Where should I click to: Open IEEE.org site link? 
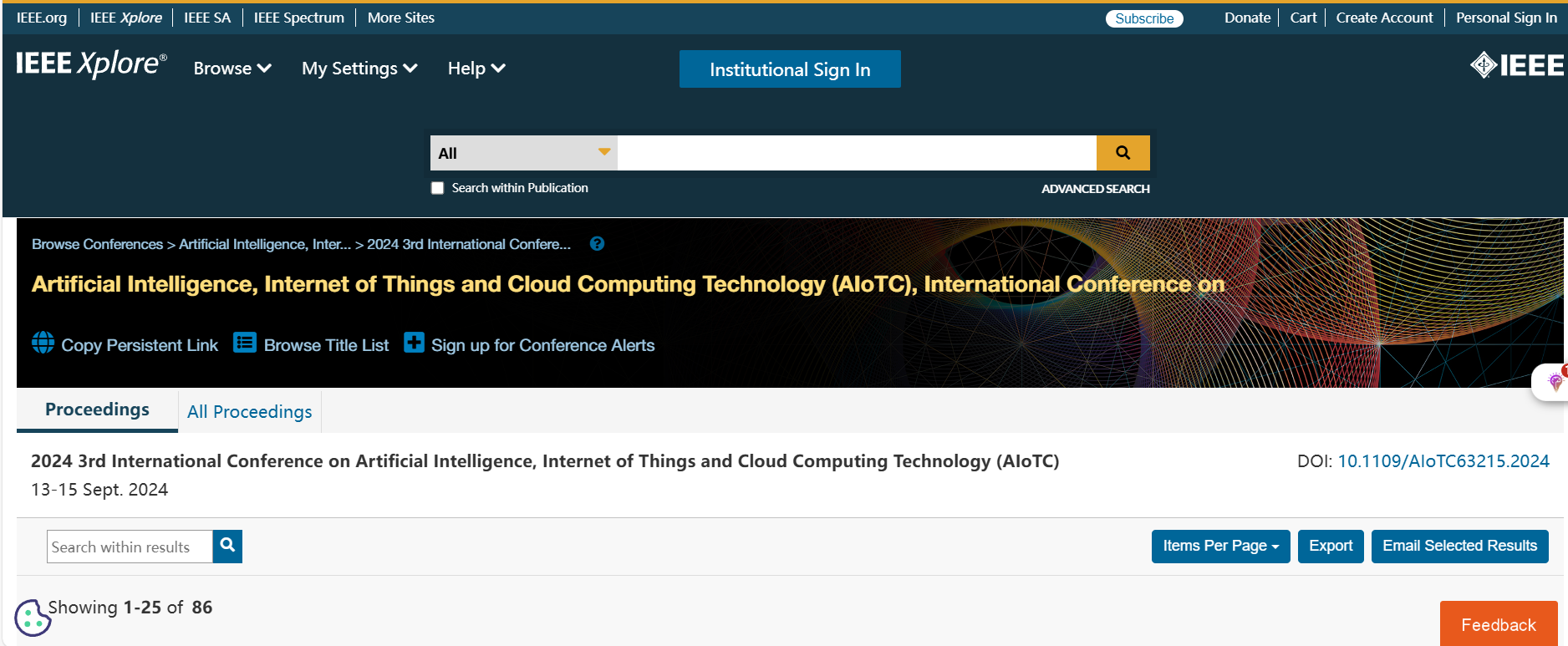pyautogui.click(x=42, y=18)
